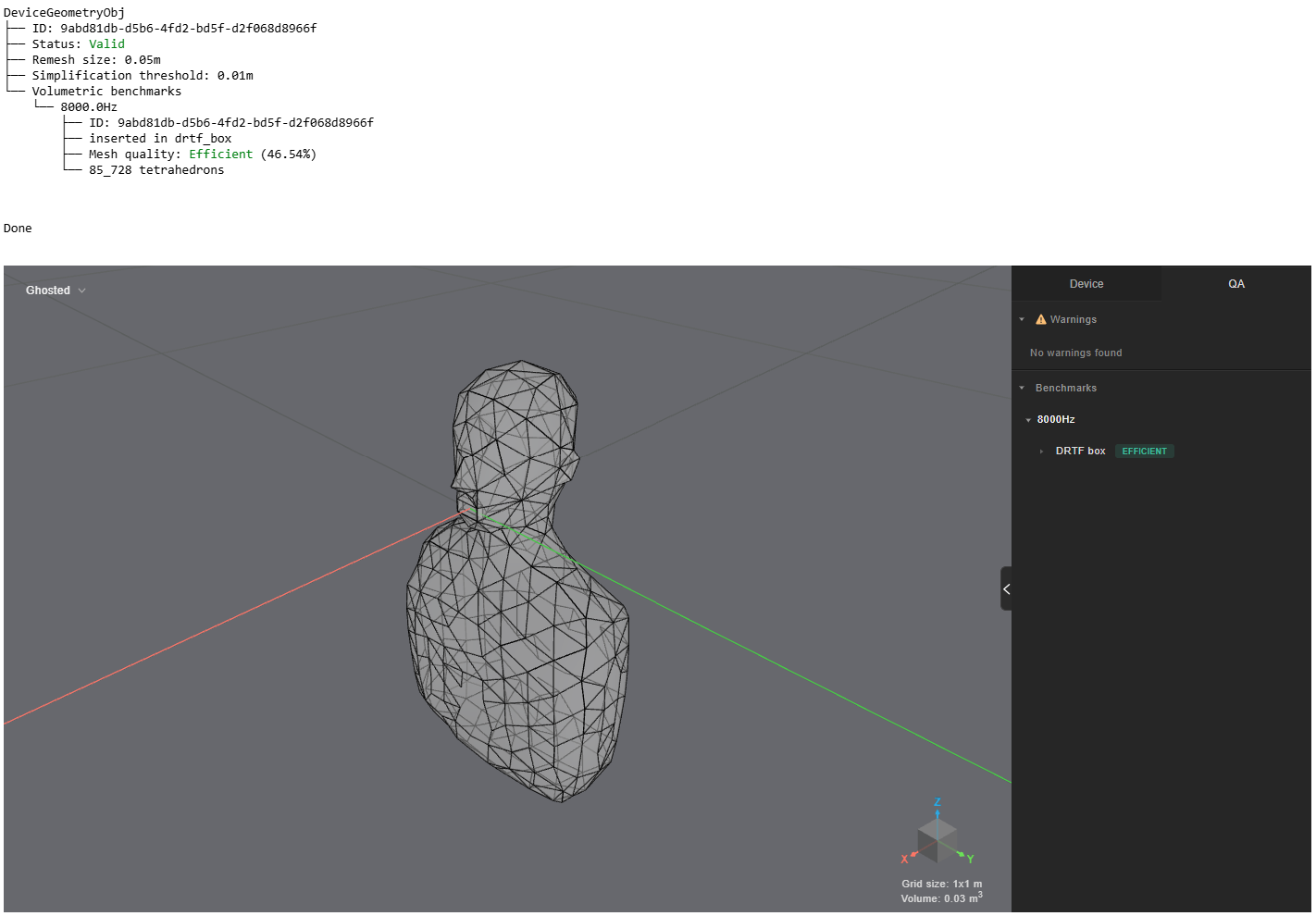Click the '85_728 tetrahedrons' line
The width and height of the screenshot is (1316, 916).
point(156,169)
